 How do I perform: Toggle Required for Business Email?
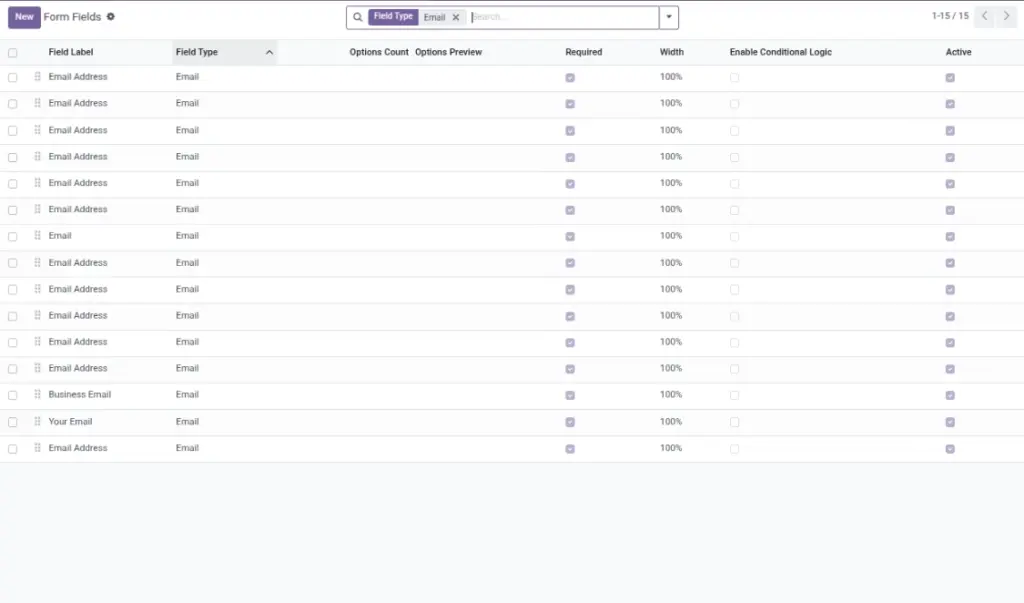pyautogui.click(x=570, y=395)
